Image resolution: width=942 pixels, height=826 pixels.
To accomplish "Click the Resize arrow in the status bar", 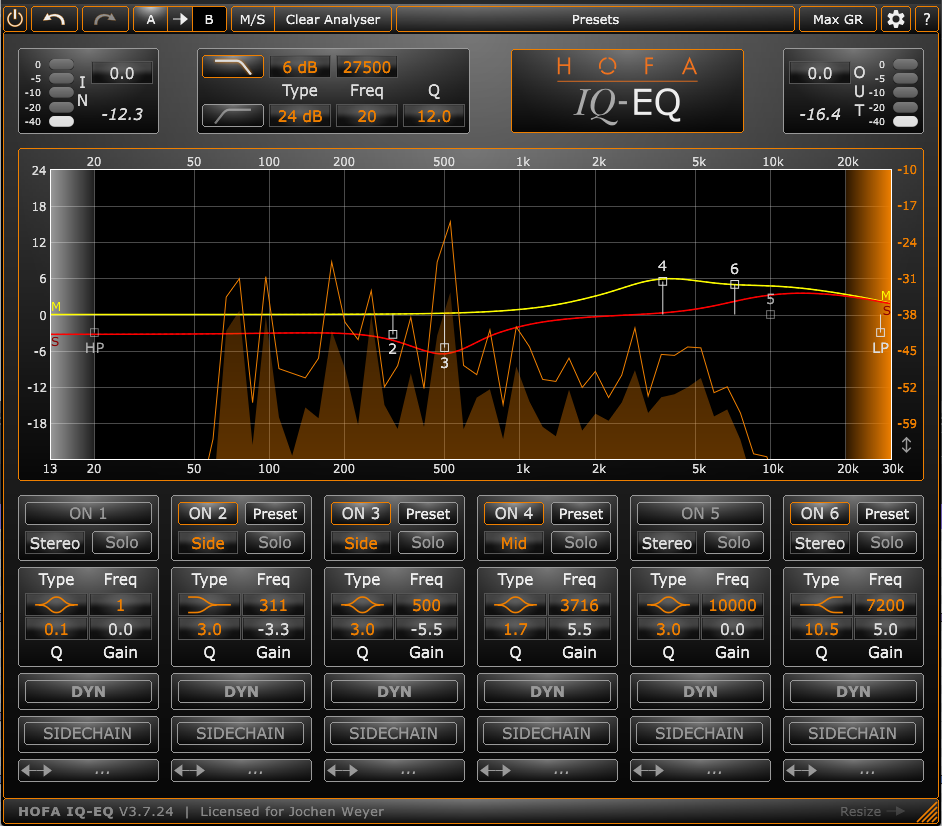I will 896,812.
